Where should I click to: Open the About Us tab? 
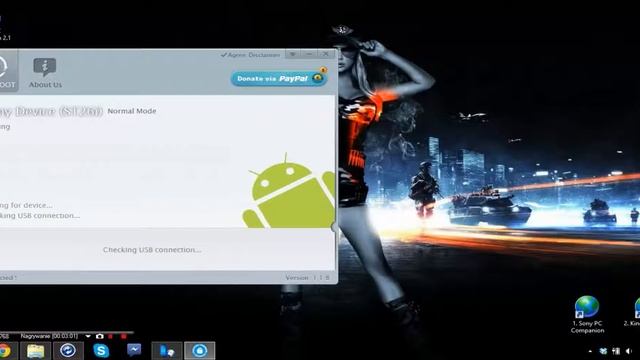click(x=45, y=73)
